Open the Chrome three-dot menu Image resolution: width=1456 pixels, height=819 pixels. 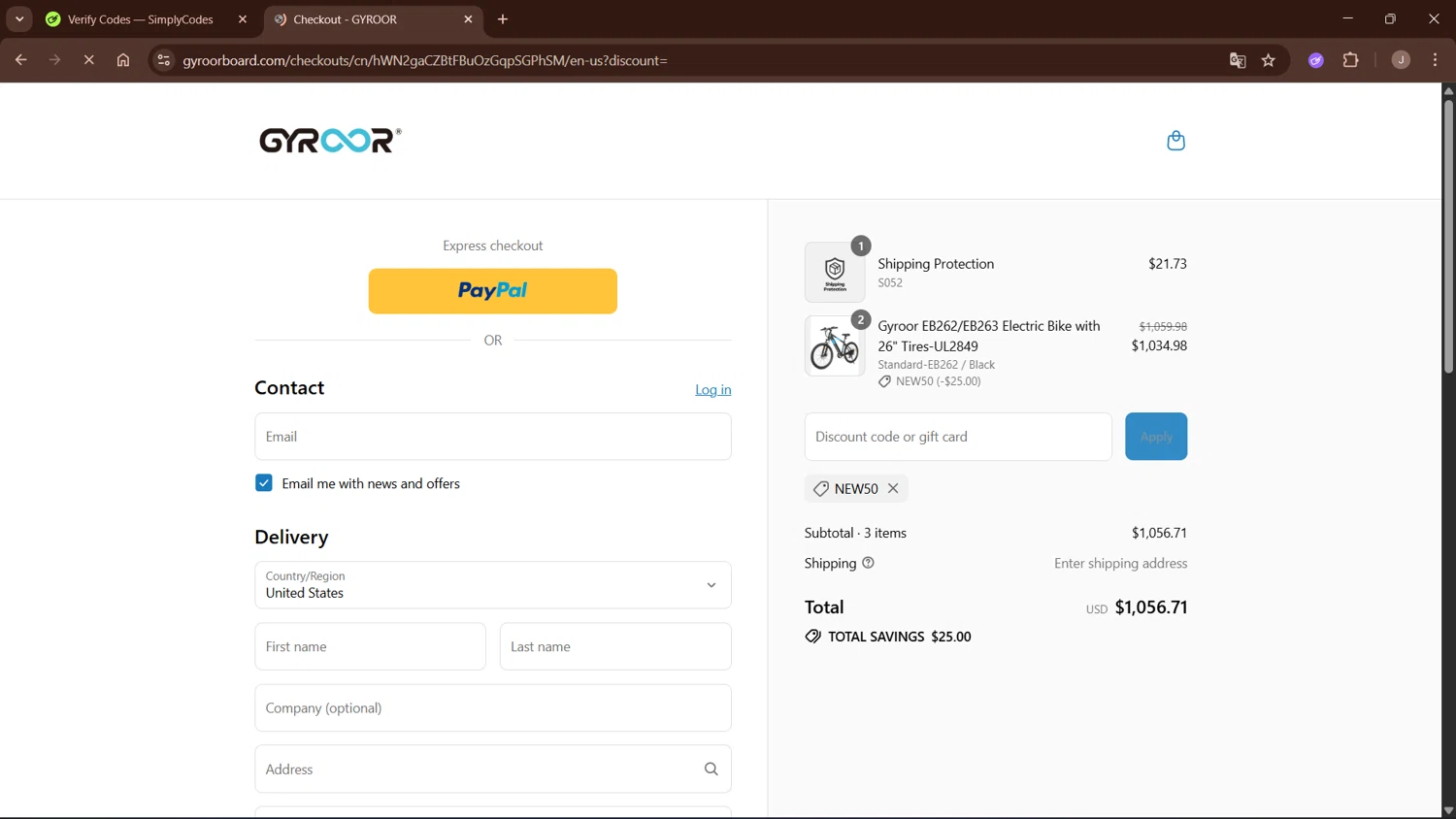[1435, 60]
